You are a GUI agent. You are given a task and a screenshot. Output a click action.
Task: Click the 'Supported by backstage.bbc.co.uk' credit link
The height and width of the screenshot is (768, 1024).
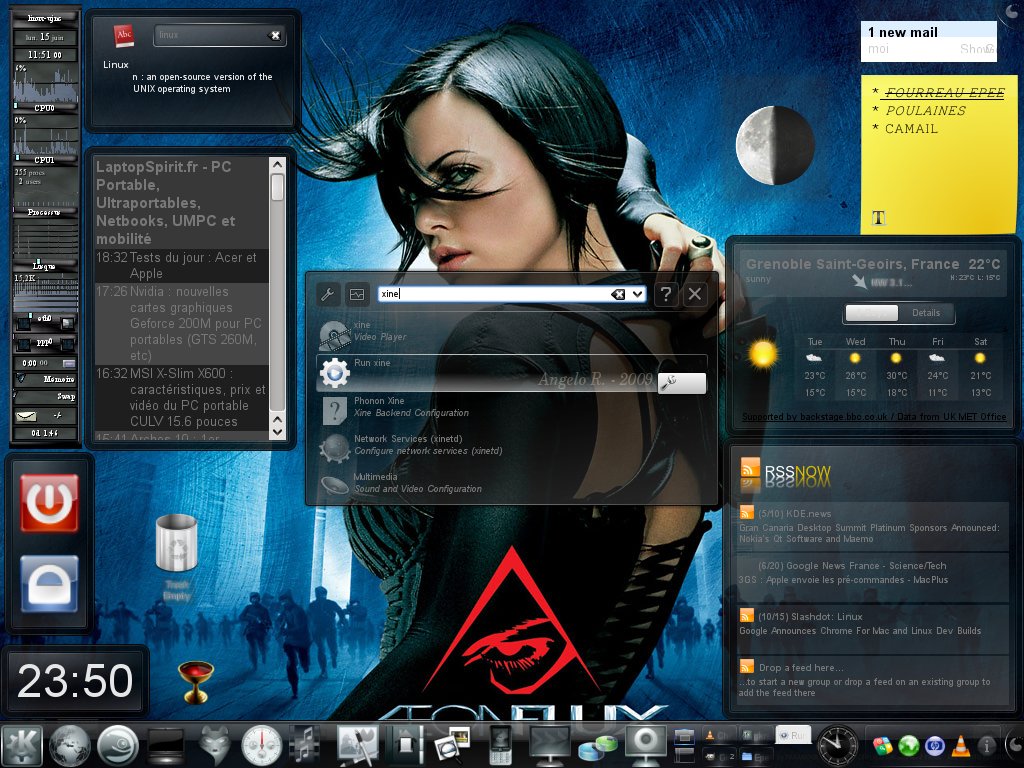[874, 417]
